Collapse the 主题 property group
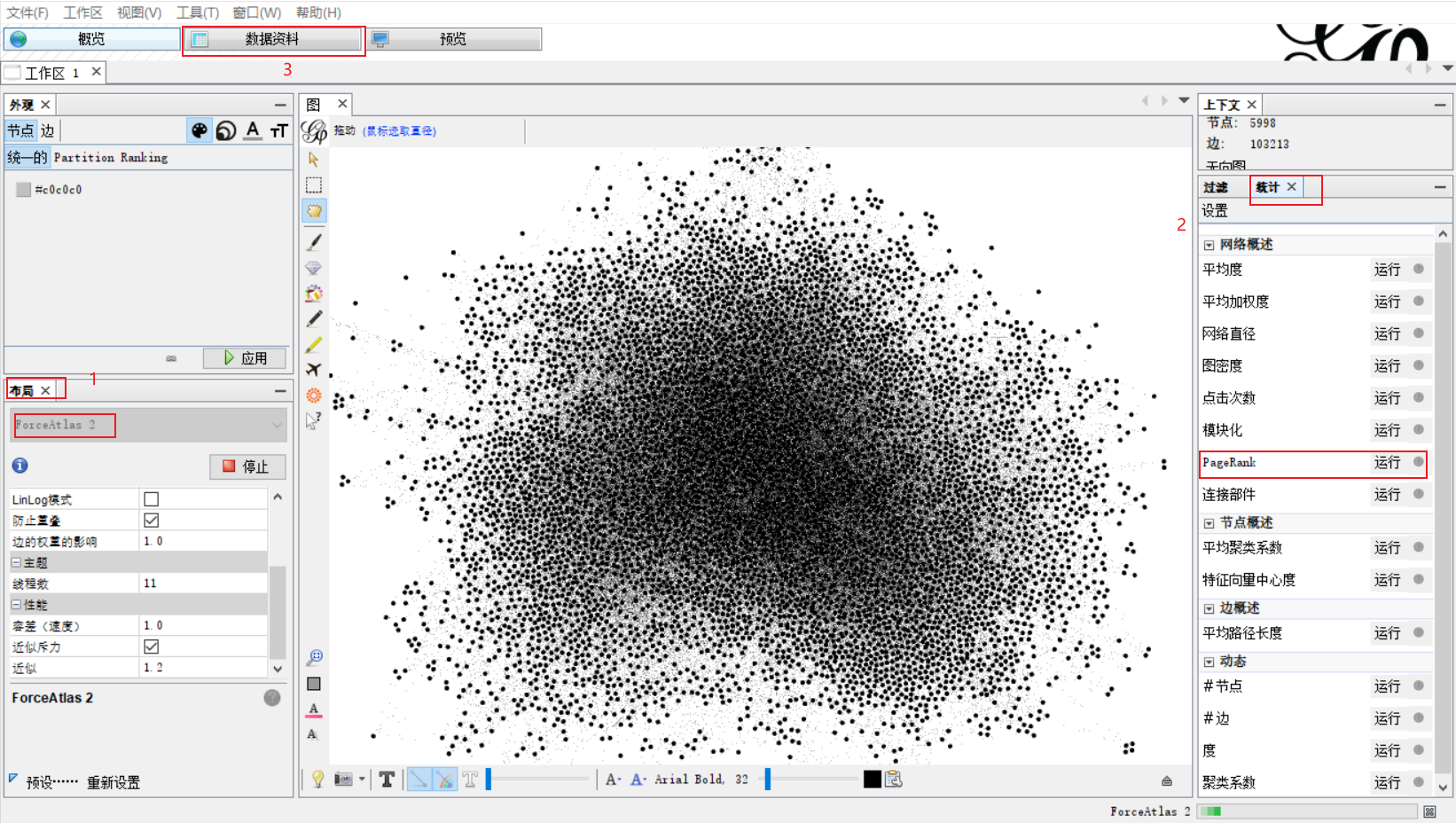Image resolution: width=1456 pixels, height=823 pixels. point(16,562)
